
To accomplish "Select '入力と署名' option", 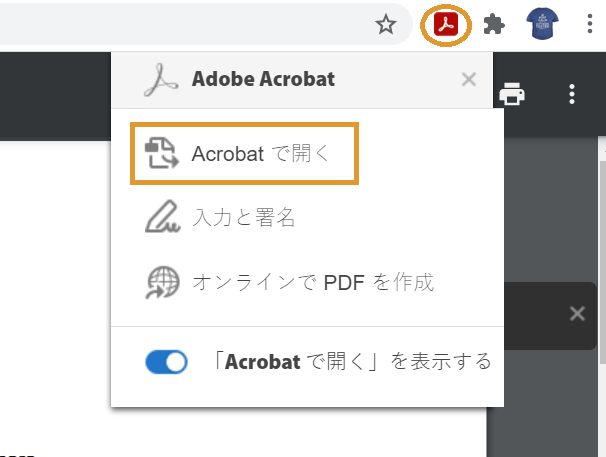I will tap(220, 217).
